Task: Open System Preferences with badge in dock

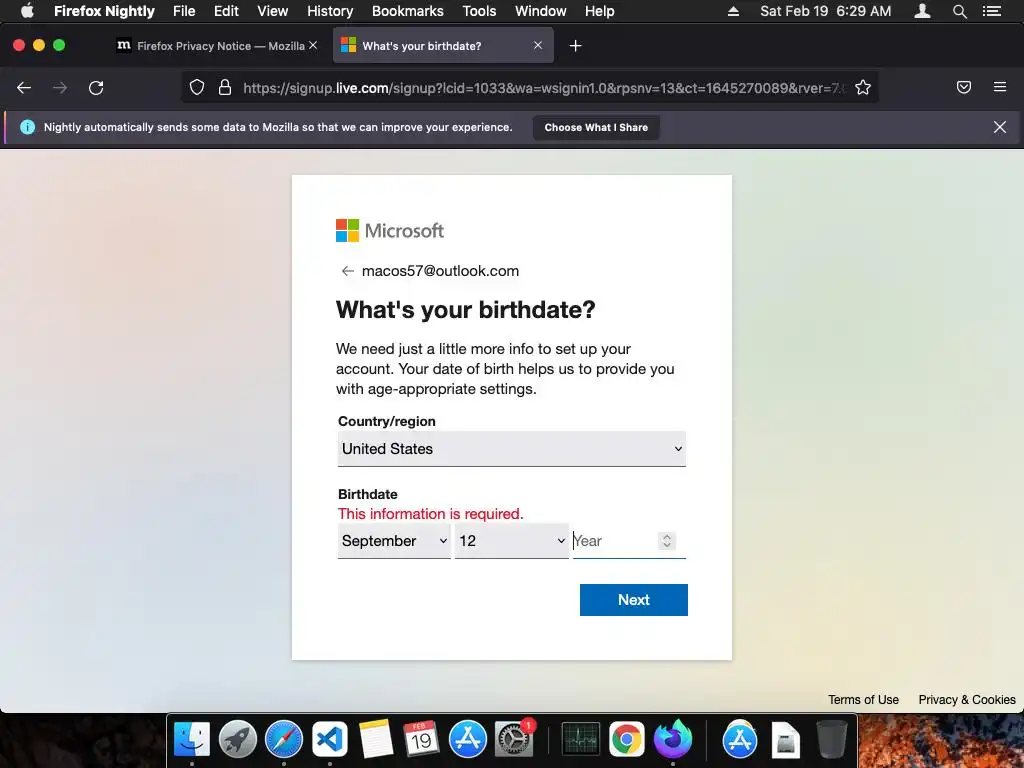Action: pyautogui.click(x=514, y=739)
